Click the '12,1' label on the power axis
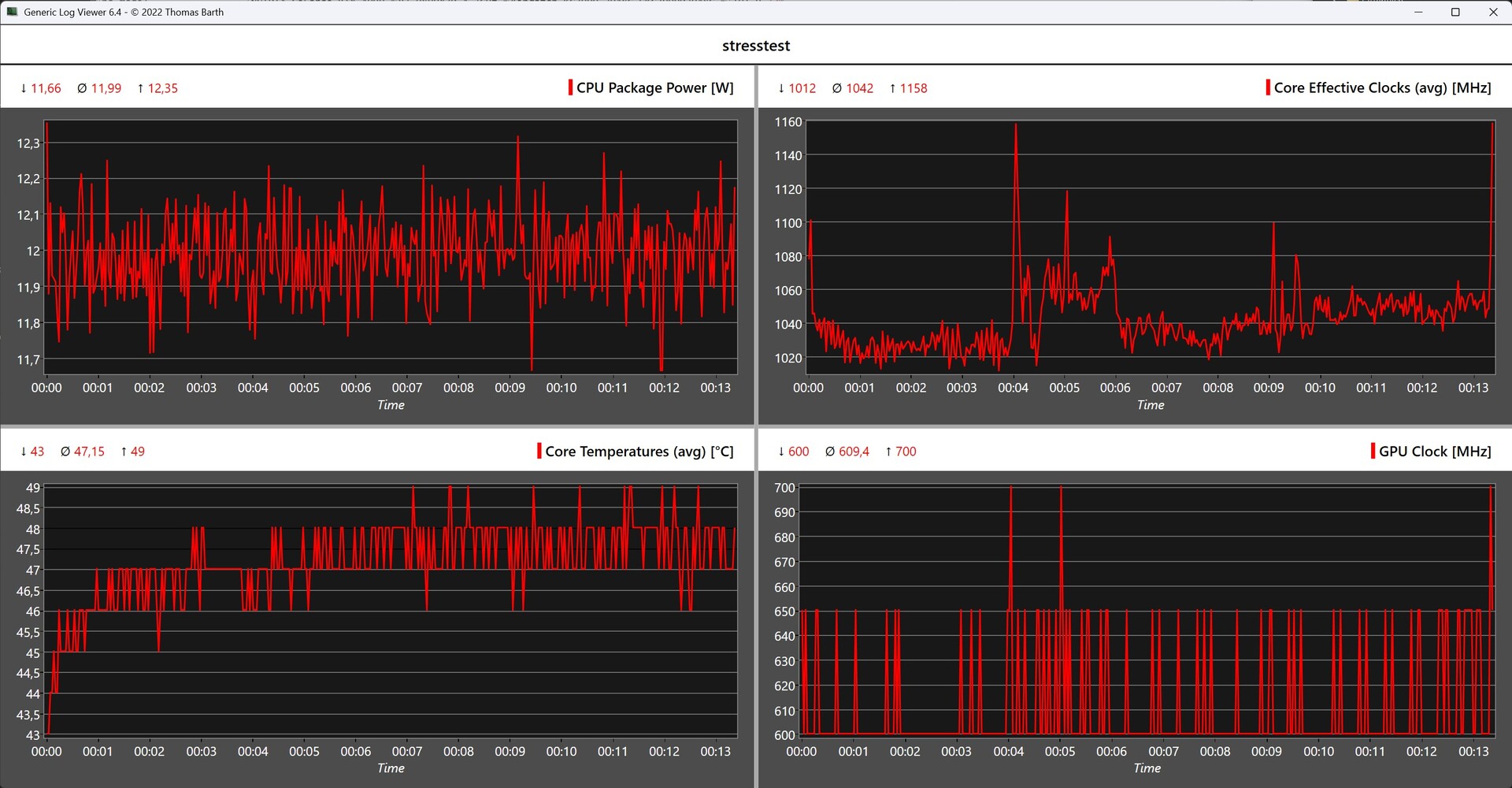The width and height of the screenshot is (1512, 788). (28, 215)
